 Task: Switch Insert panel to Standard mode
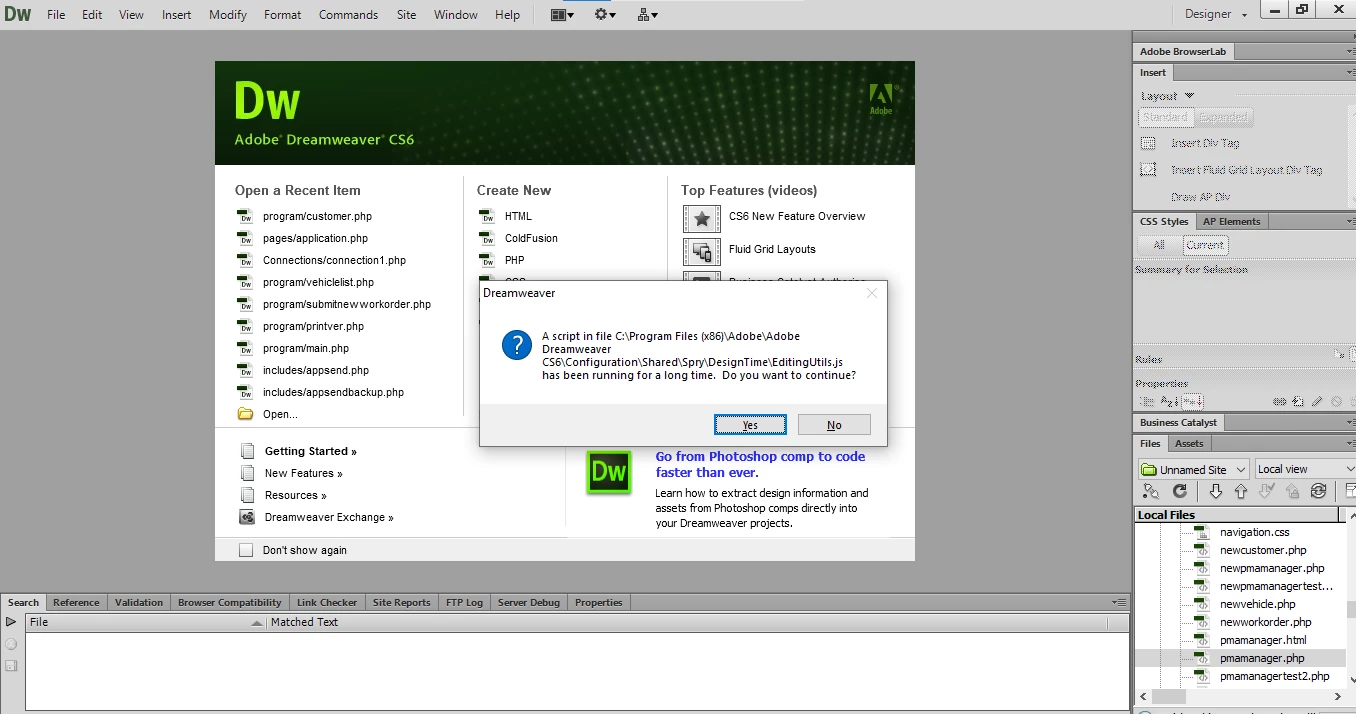[x=1166, y=117]
